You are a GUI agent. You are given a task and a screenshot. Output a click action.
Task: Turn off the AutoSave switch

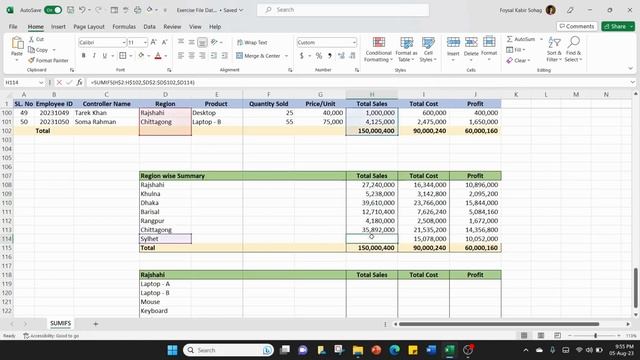(x=53, y=10)
